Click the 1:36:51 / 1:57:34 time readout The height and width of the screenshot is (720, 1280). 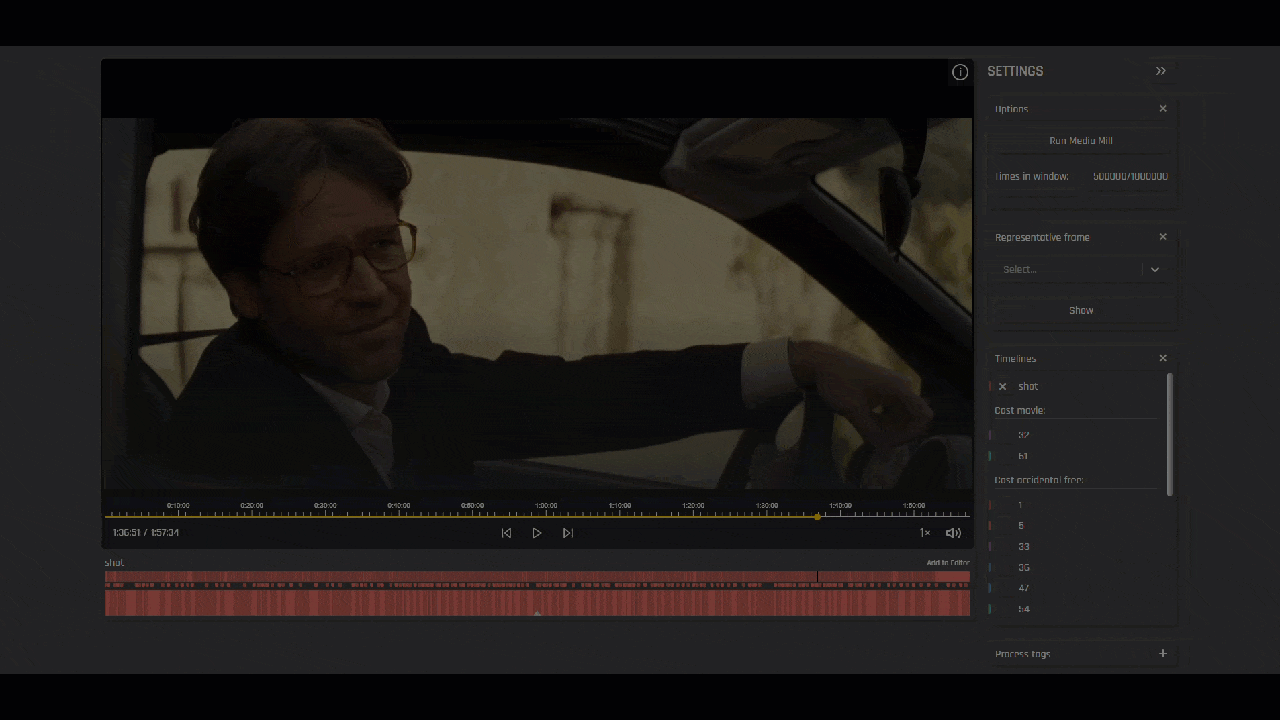146,533
